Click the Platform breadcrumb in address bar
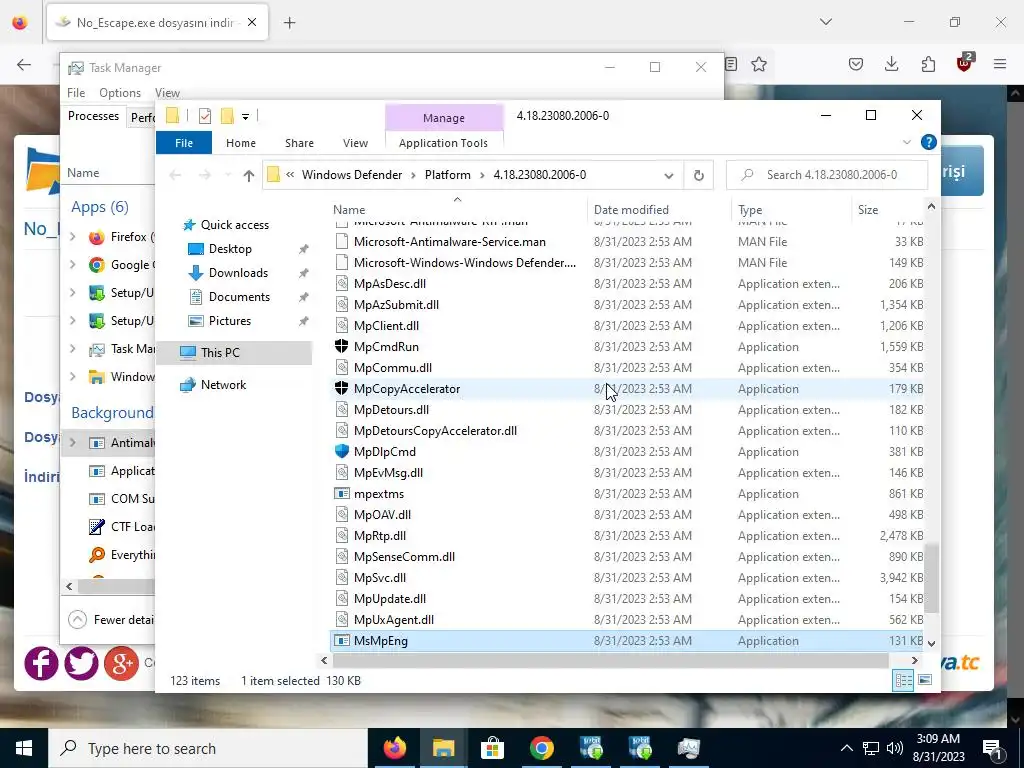 pos(447,175)
